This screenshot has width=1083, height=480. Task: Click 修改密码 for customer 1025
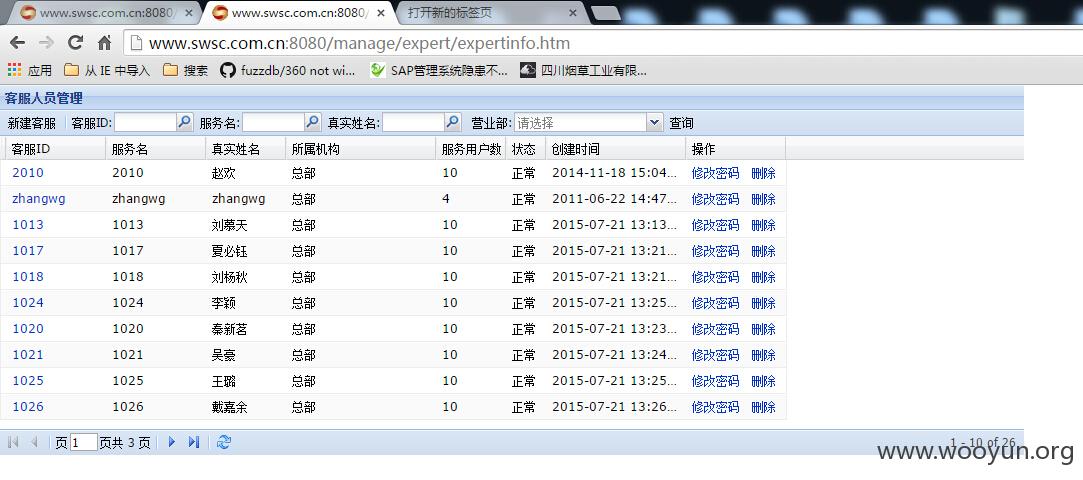click(716, 381)
